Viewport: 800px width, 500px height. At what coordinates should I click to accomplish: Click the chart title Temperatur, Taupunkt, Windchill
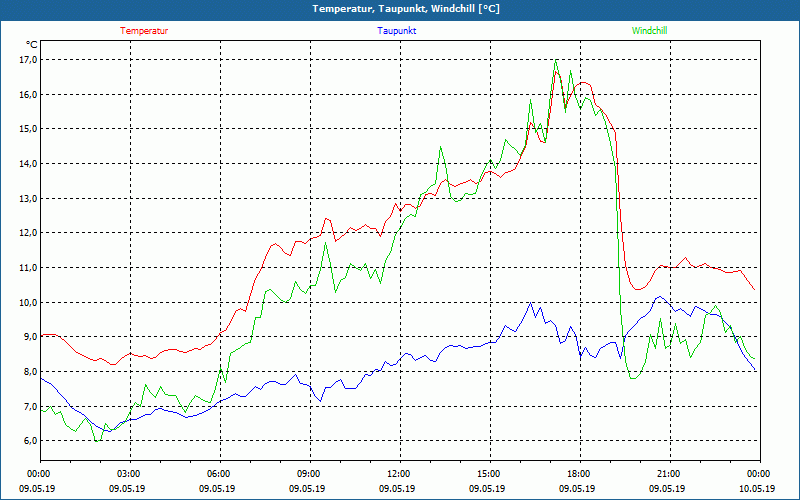pos(406,9)
